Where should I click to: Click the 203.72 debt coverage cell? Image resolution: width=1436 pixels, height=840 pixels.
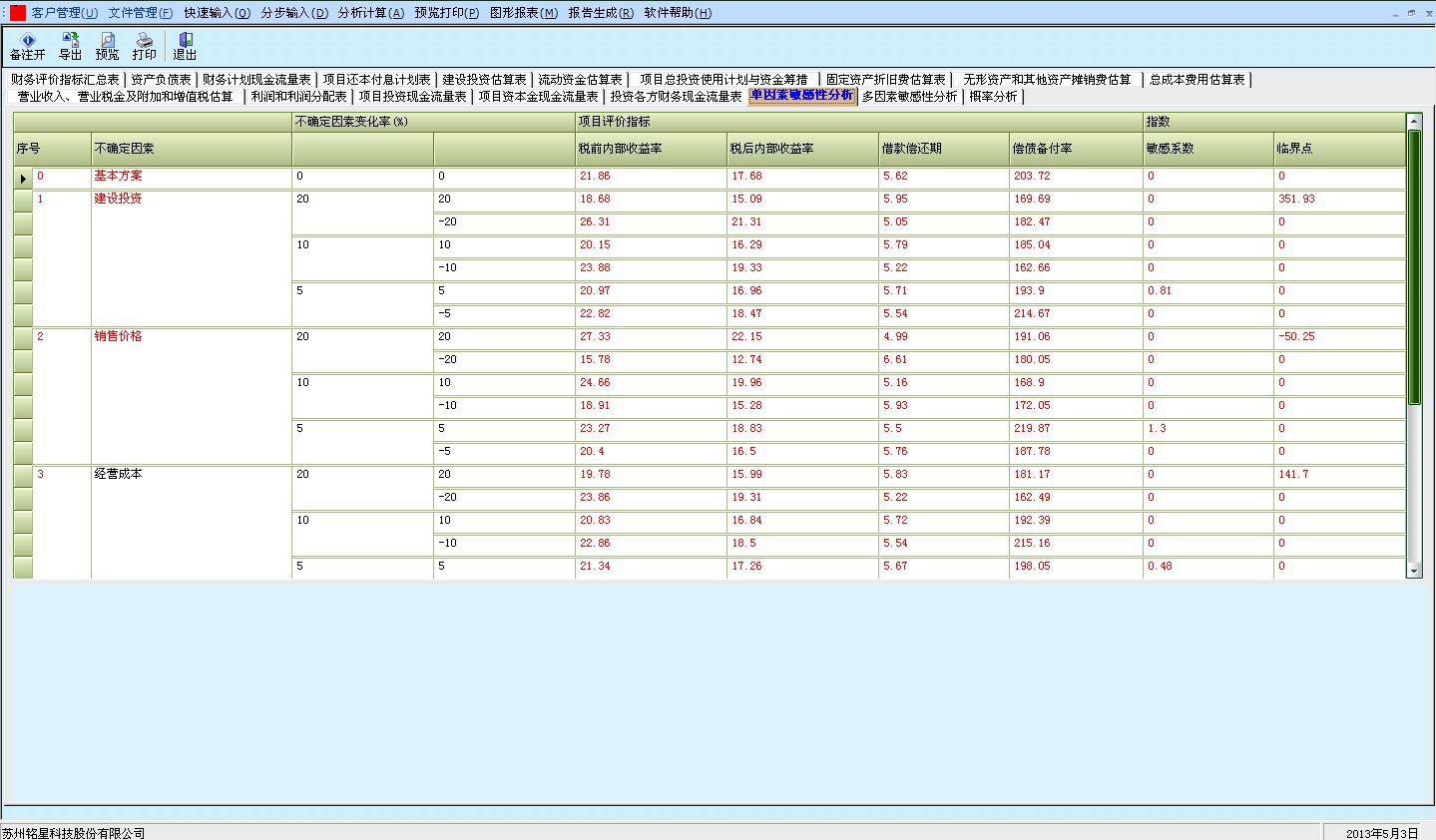tap(1076, 177)
